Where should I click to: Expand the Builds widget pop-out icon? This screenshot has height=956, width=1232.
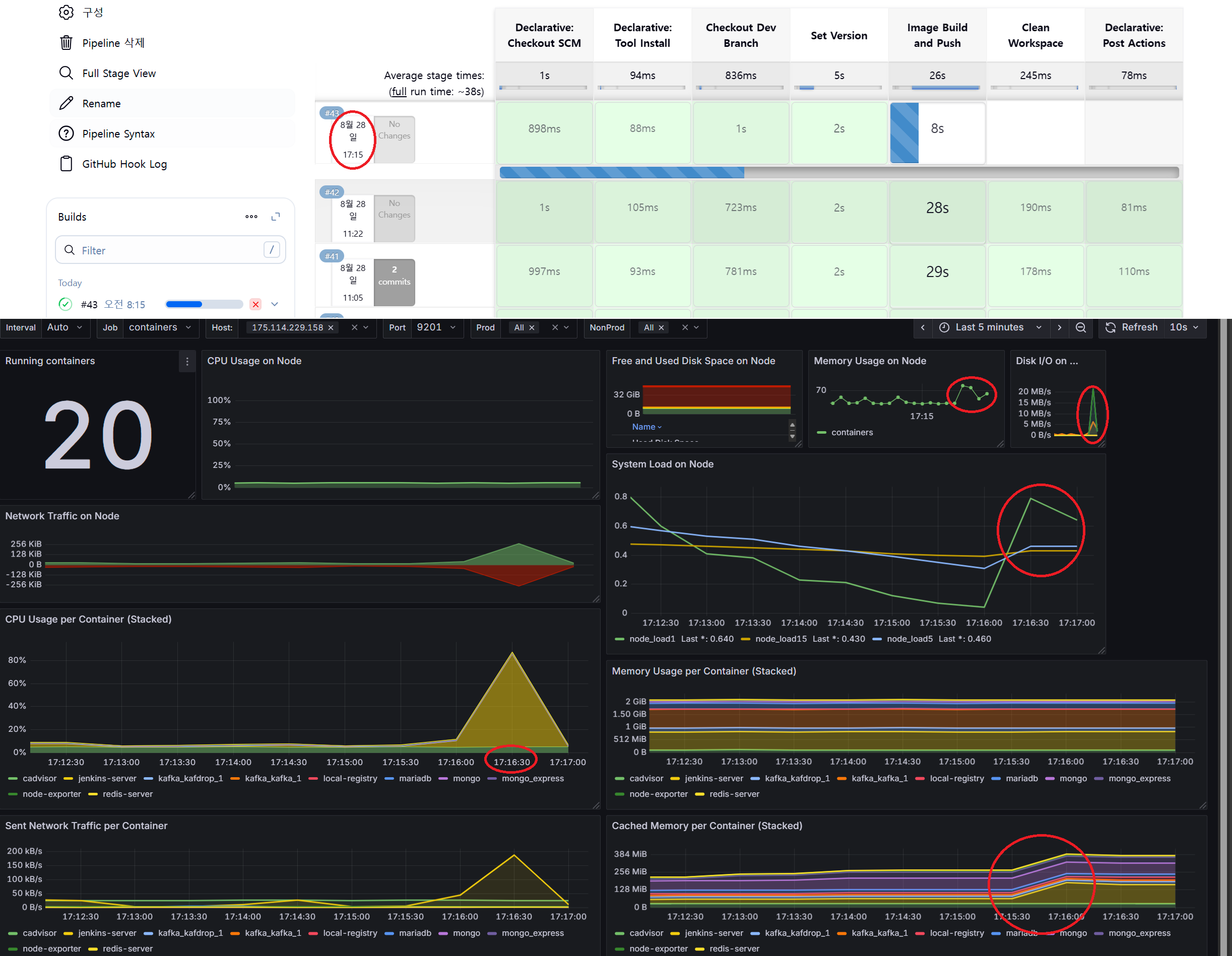pyautogui.click(x=276, y=217)
